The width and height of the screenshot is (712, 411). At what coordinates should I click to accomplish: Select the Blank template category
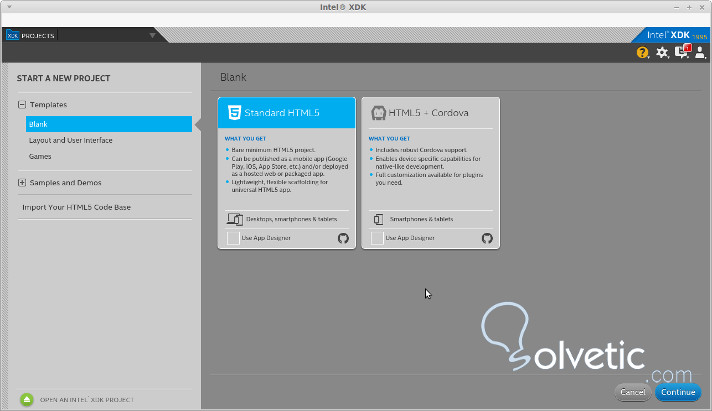point(109,124)
